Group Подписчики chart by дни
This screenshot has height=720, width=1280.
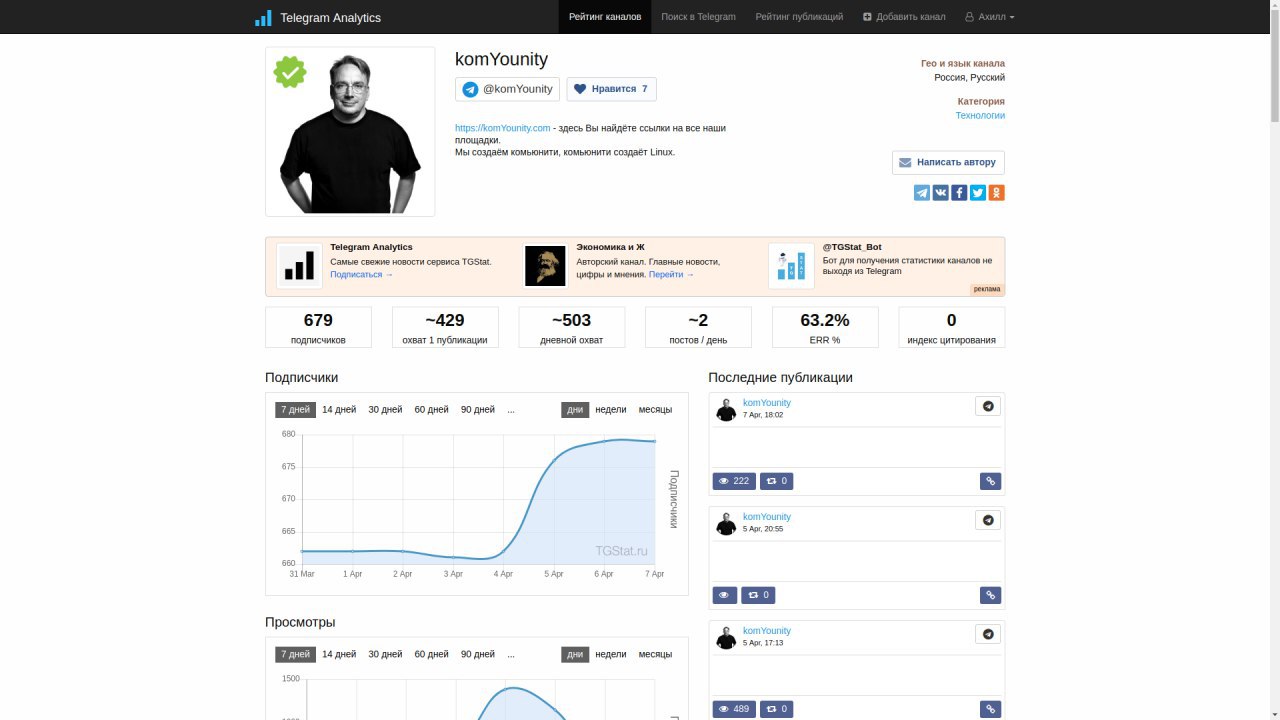tap(575, 410)
